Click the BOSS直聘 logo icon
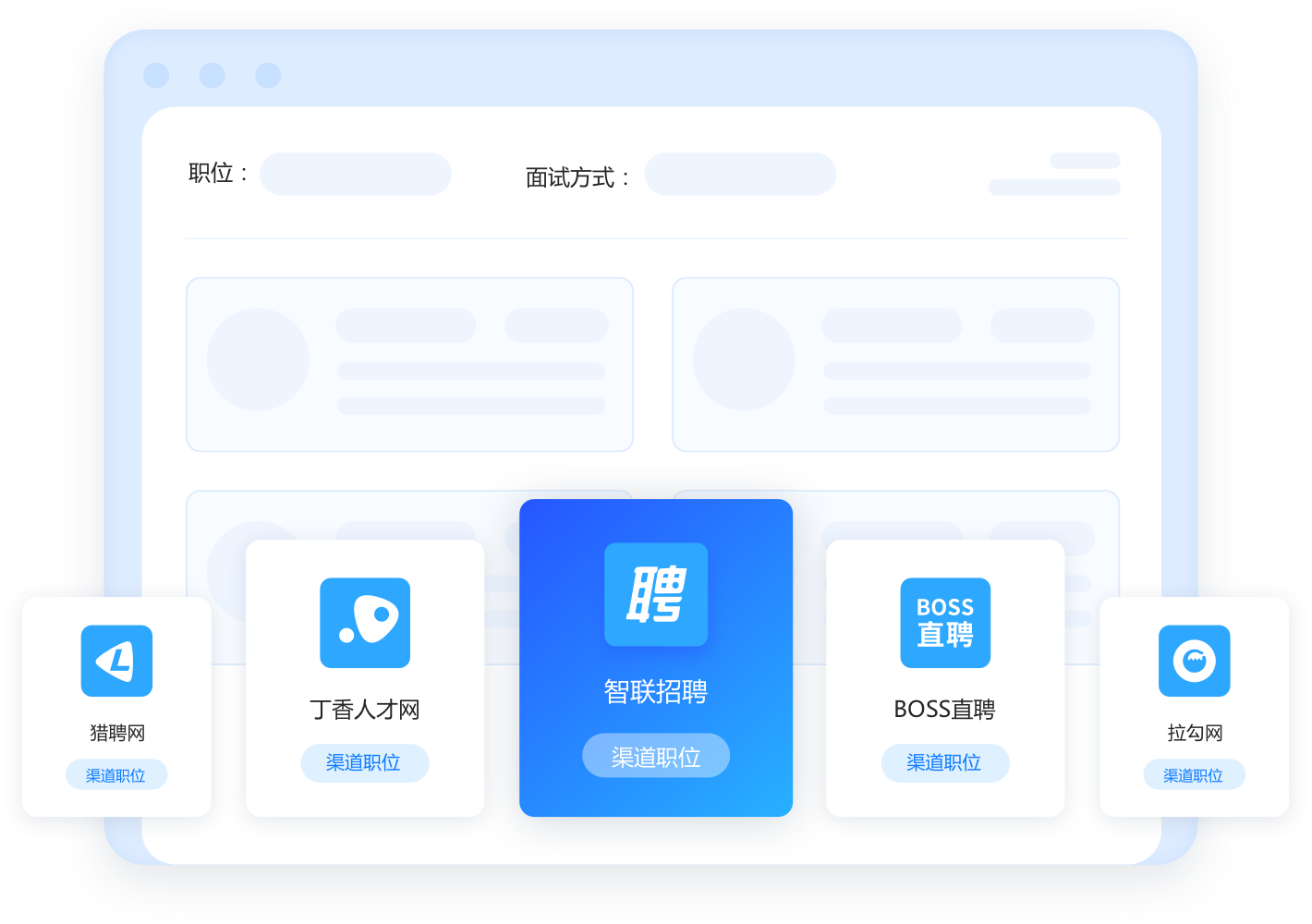 click(x=945, y=623)
